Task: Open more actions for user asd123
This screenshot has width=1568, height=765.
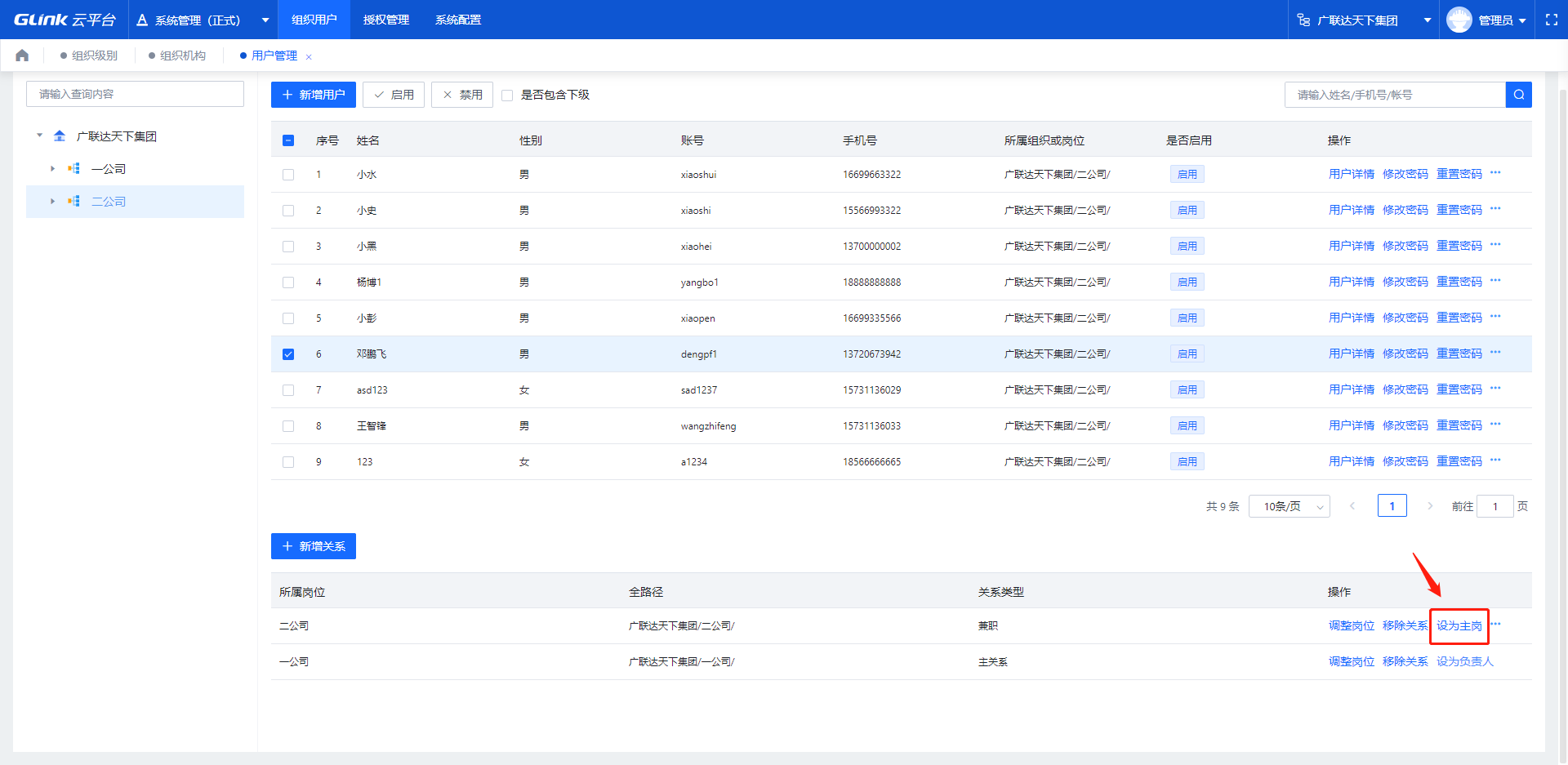Action: click(x=1495, y=389)
